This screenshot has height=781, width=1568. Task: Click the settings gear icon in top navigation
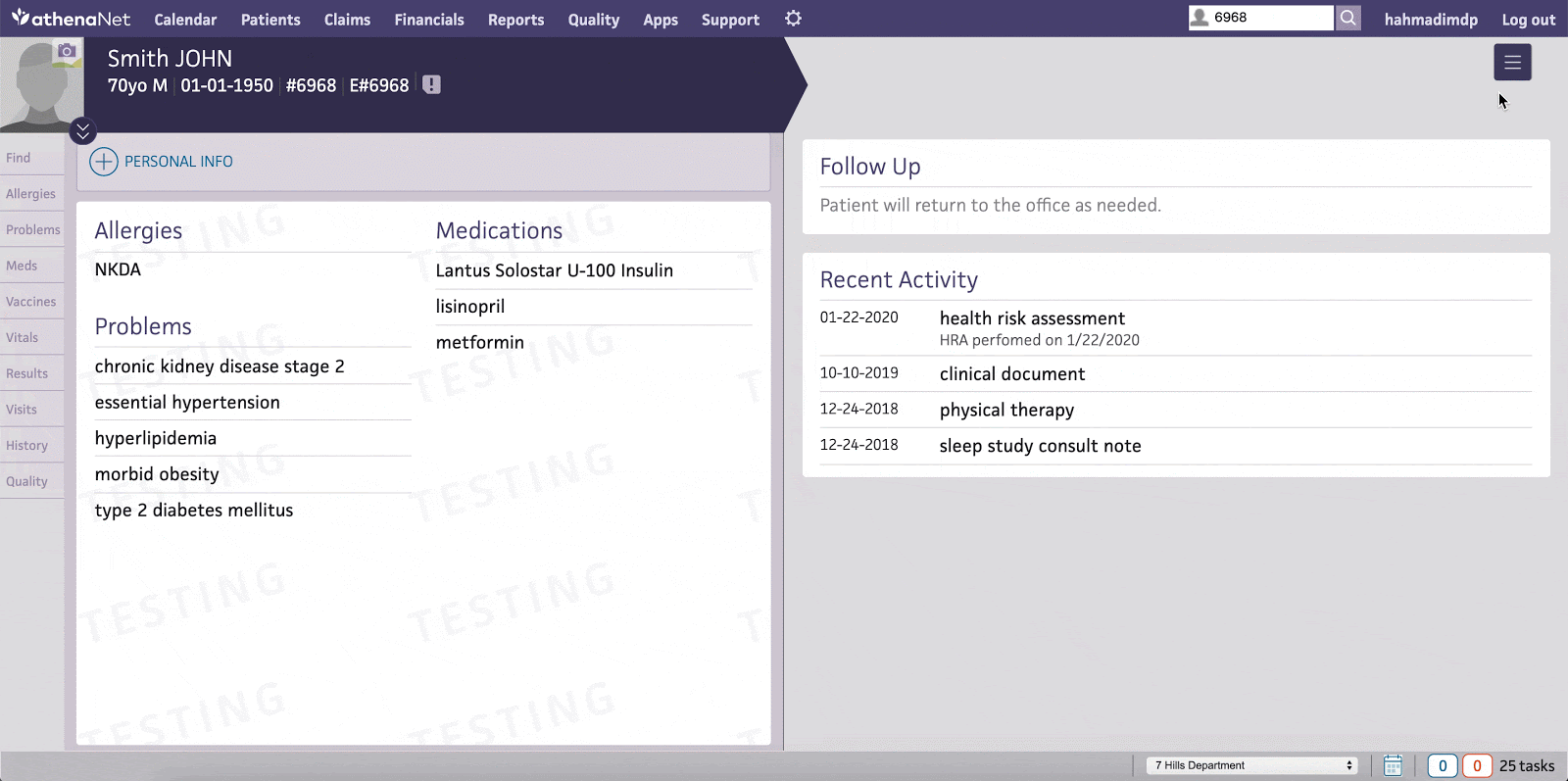point(793,19)
